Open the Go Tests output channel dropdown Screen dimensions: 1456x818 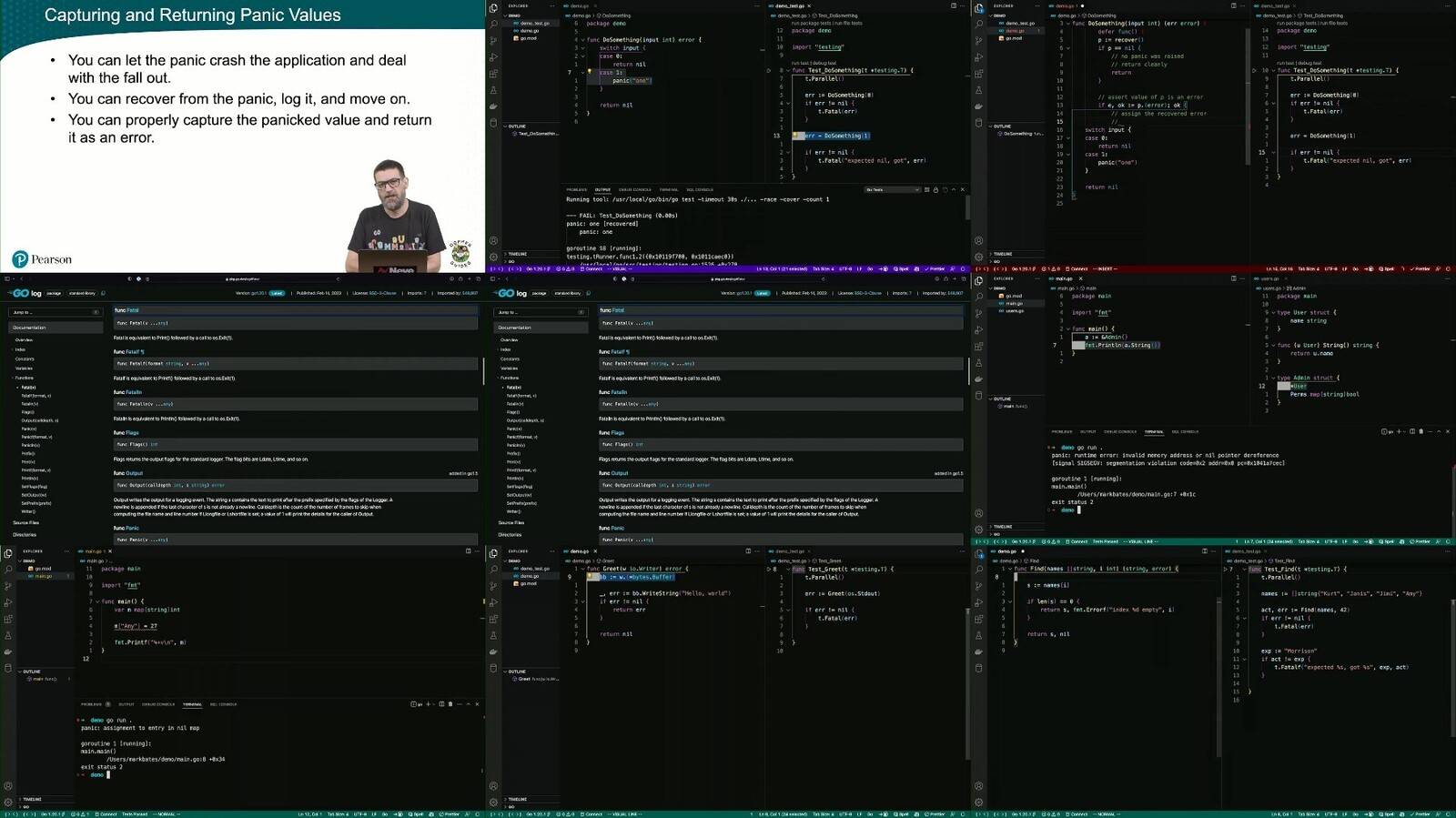click(893, 189)
